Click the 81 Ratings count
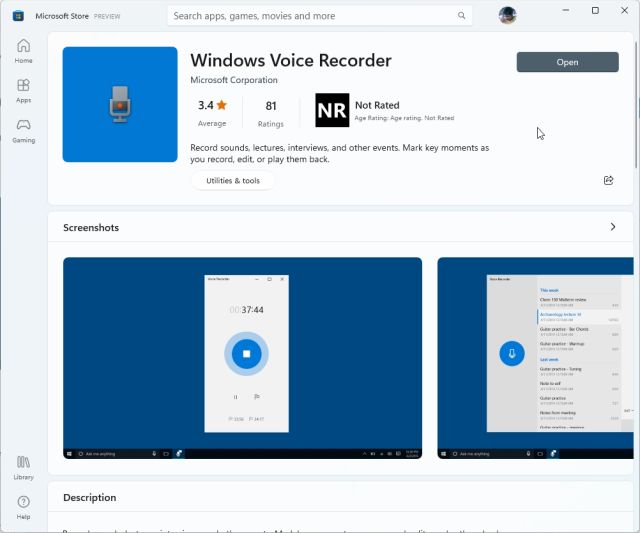This screenshot has height=533, width=640. coord(271,113)
